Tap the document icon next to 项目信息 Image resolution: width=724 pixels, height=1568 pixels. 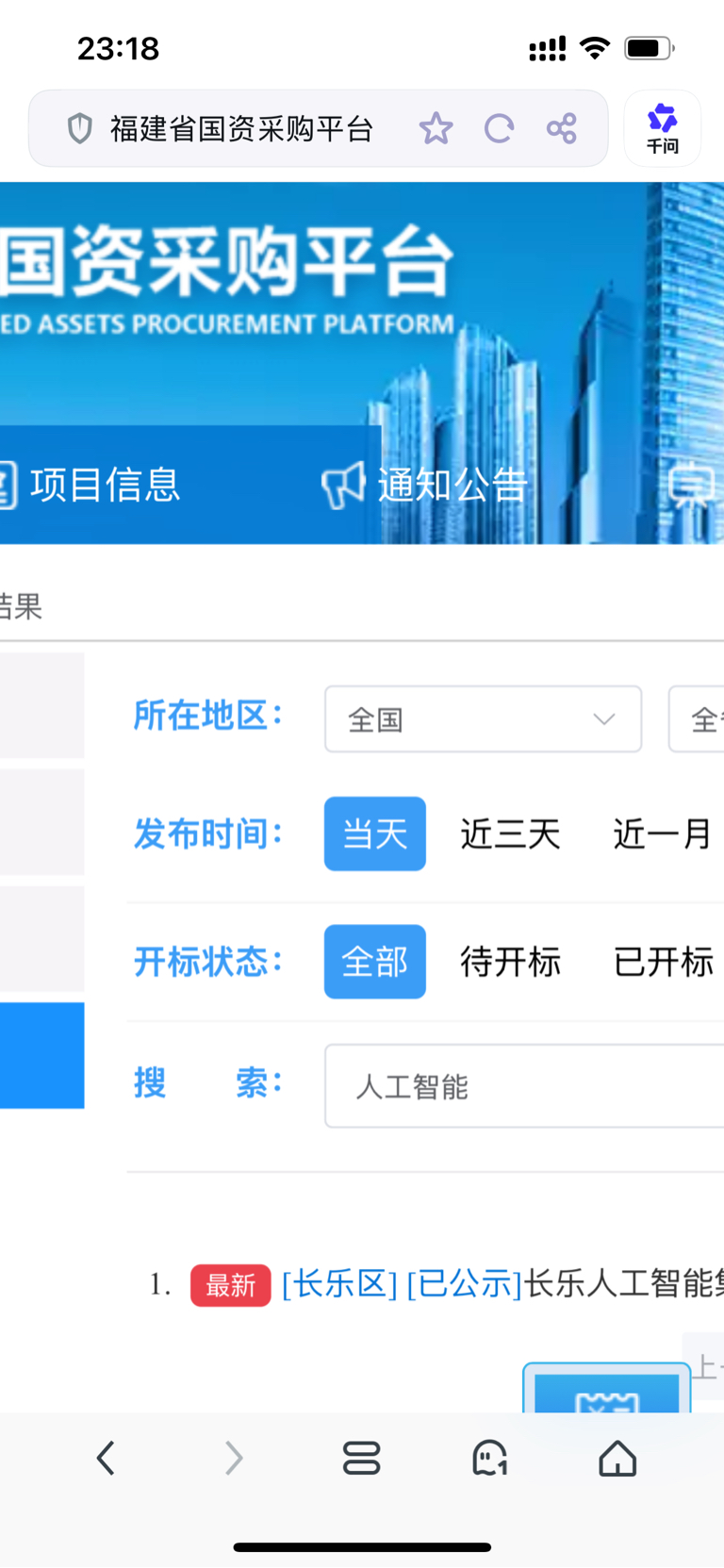[8, 485]
